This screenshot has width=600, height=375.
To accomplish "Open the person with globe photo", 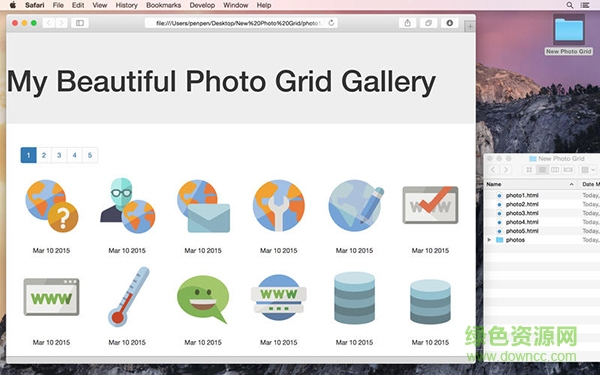I will pos(127,206).
